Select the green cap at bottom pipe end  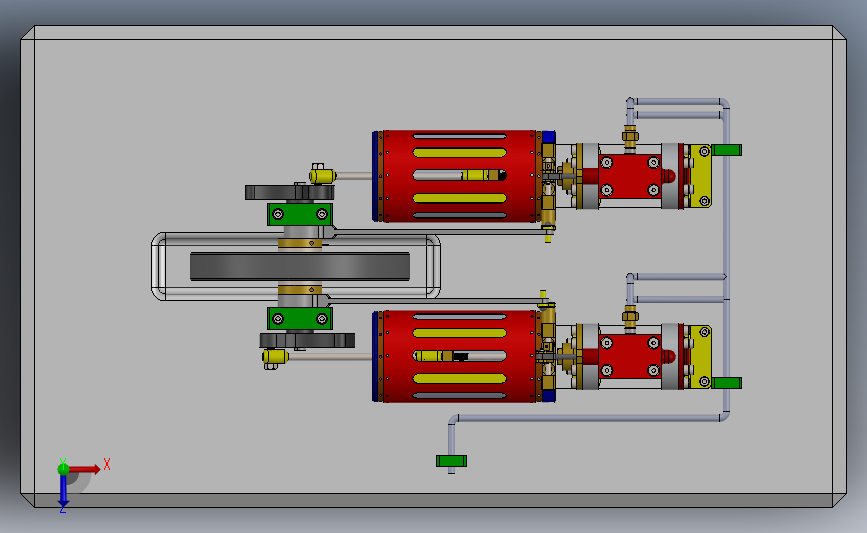[451, 461]
